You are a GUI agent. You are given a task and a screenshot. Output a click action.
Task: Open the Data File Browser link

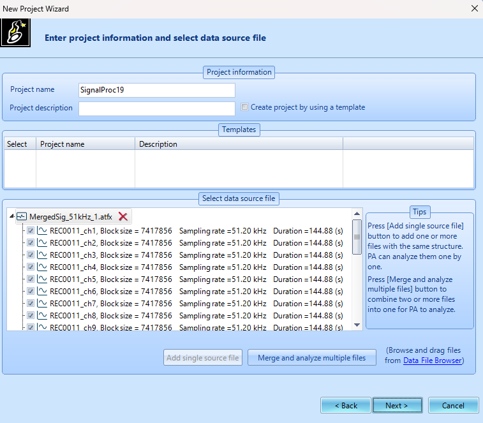tap(432, 360)
